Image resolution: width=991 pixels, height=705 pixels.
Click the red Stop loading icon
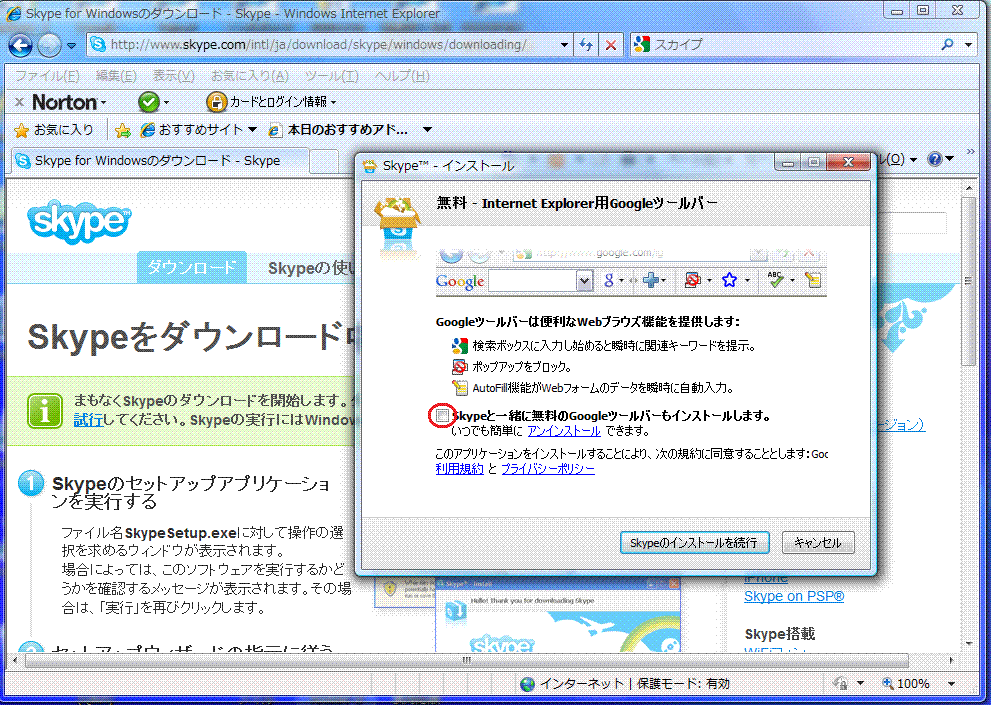tap(611, 45)
